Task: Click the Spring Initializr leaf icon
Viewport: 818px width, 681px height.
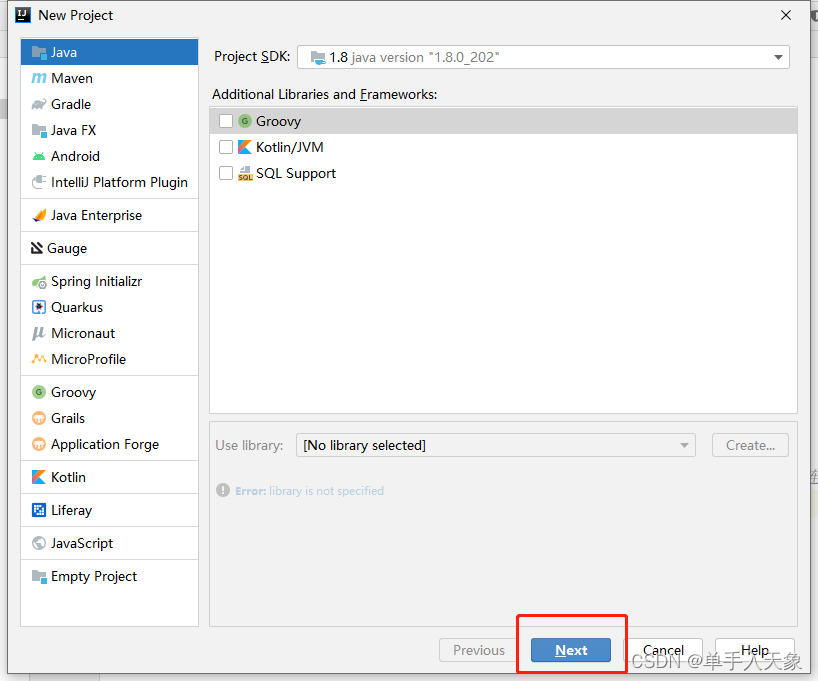Action: tap(39, 282)
